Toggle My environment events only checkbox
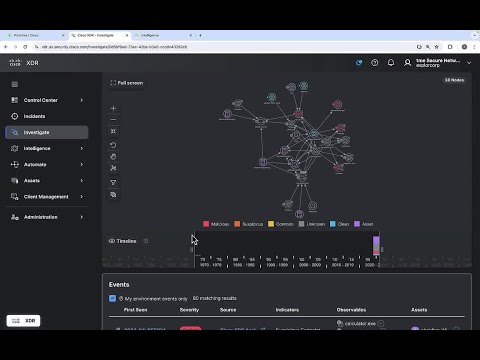 pos(112,298)
